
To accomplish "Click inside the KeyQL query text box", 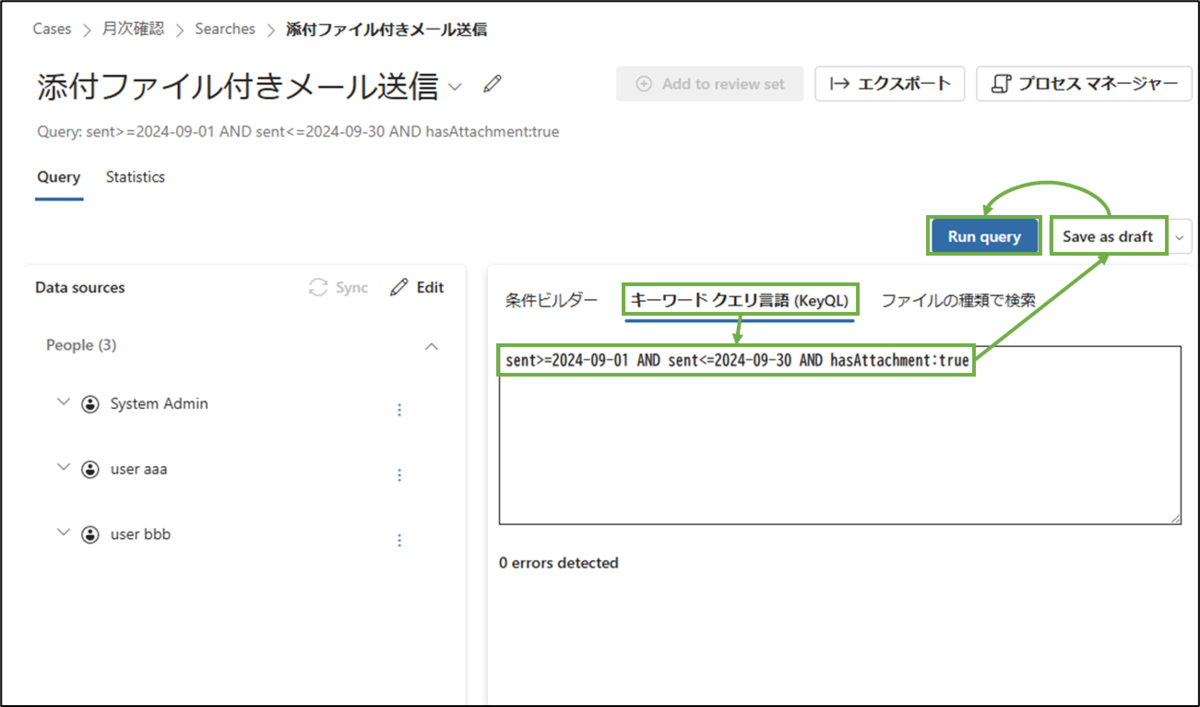I will 840,435.
